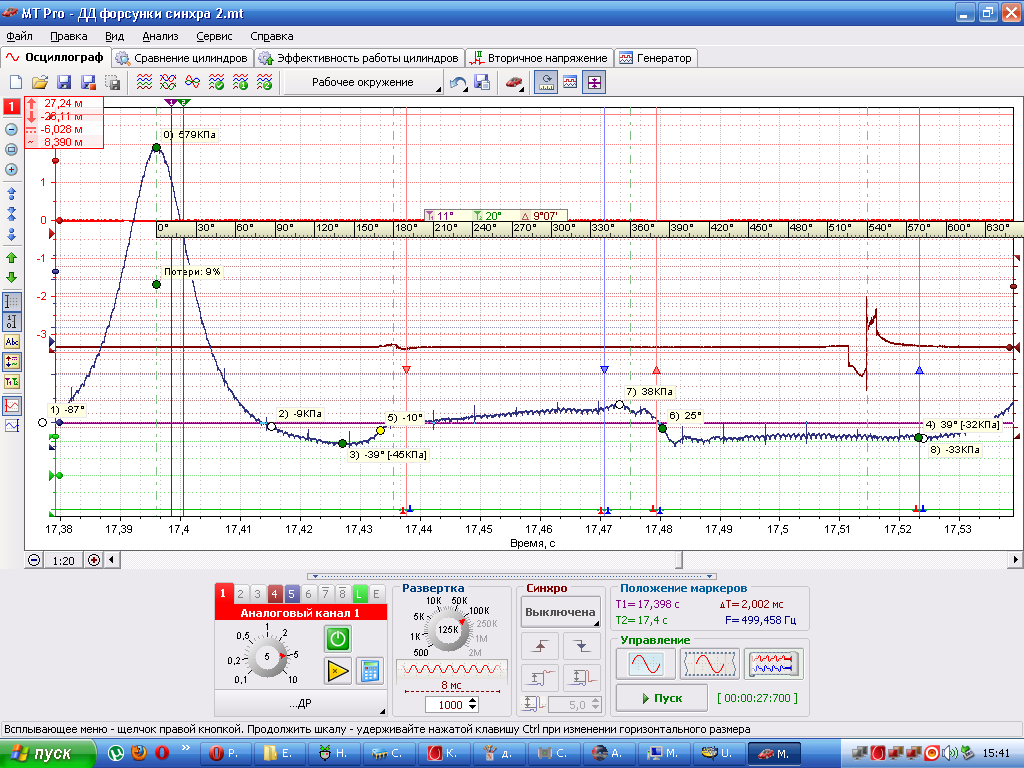This screenshot has width=1024, height=768.
Task: Click the Windows пуск start button
Action: 47,754
